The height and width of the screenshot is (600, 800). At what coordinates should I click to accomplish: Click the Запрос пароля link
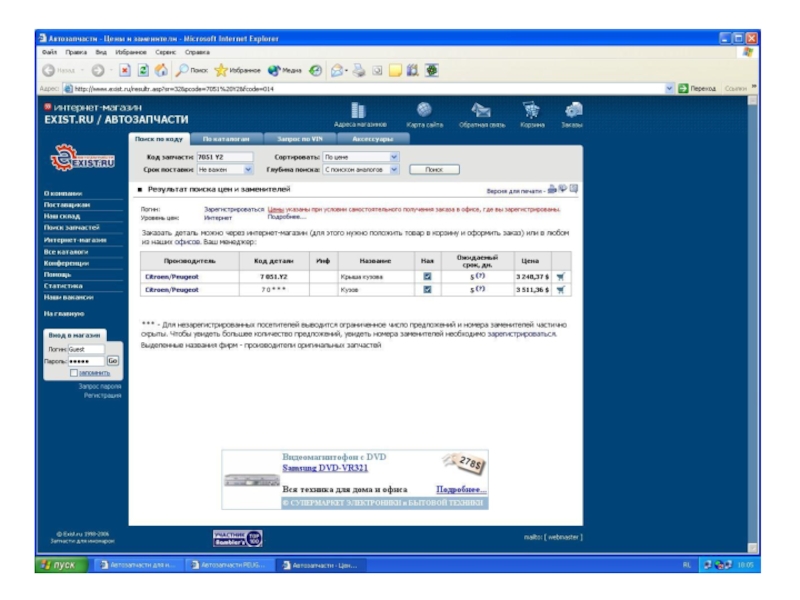click(x=100, y=386)
